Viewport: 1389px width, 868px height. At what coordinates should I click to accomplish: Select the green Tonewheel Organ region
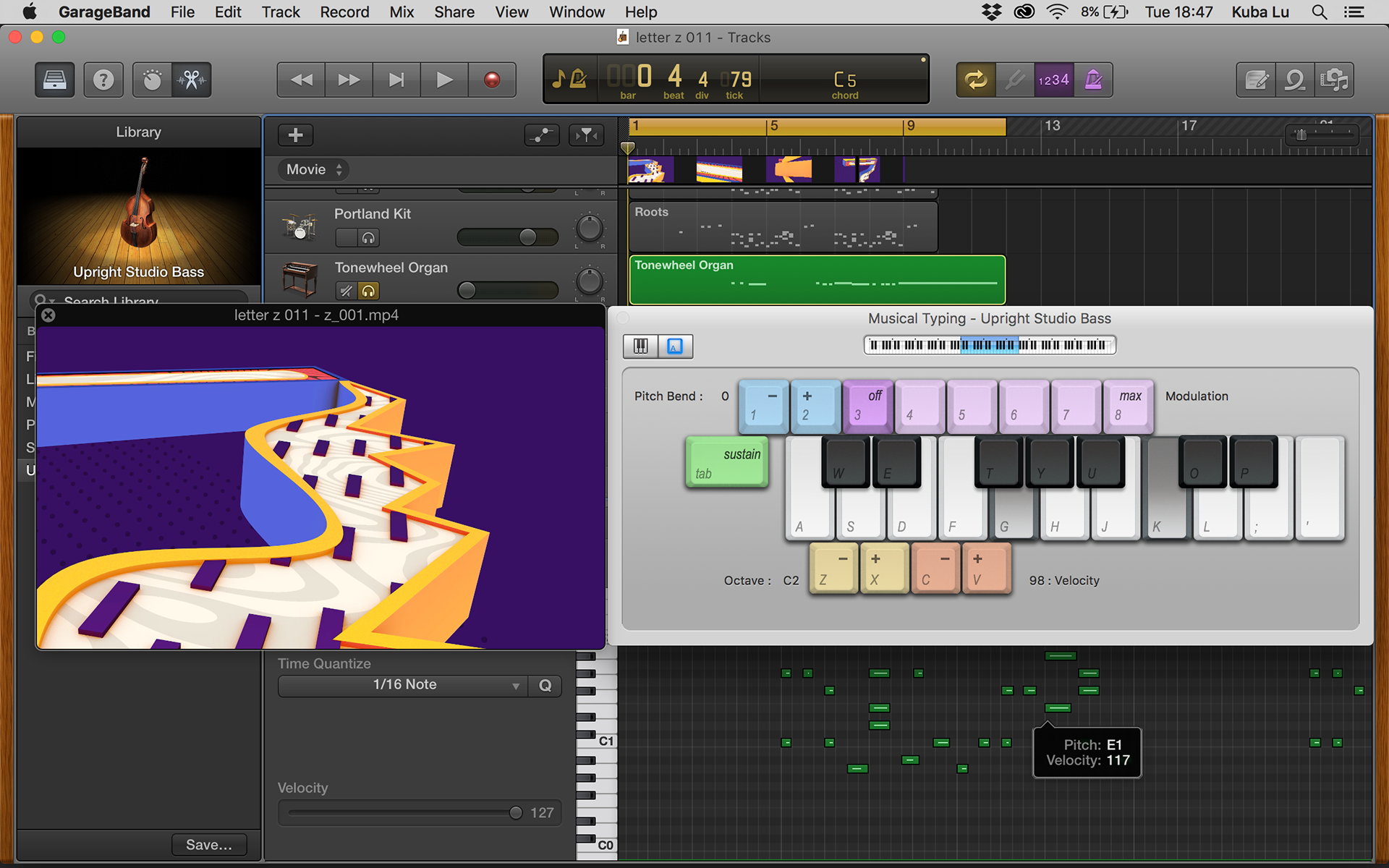click(817, 280)
